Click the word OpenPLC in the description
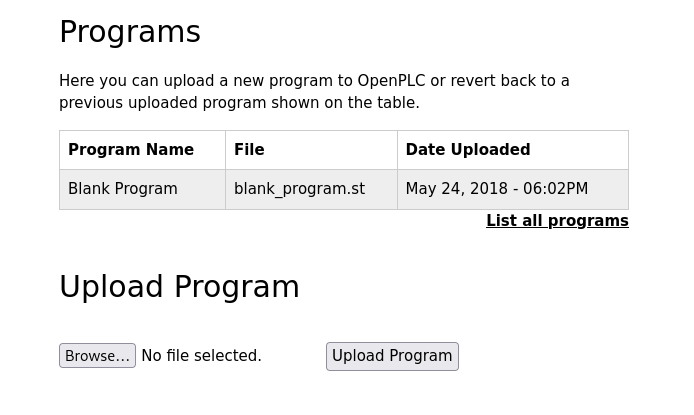 [x=391, y=81]
